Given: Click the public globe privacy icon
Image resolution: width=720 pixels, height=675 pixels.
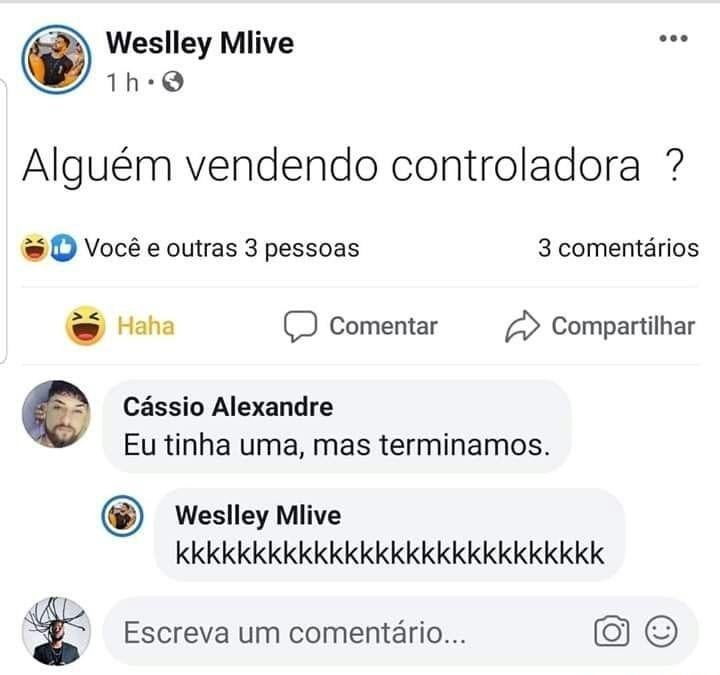Looking at the screenshot, I should coord(173,82).
